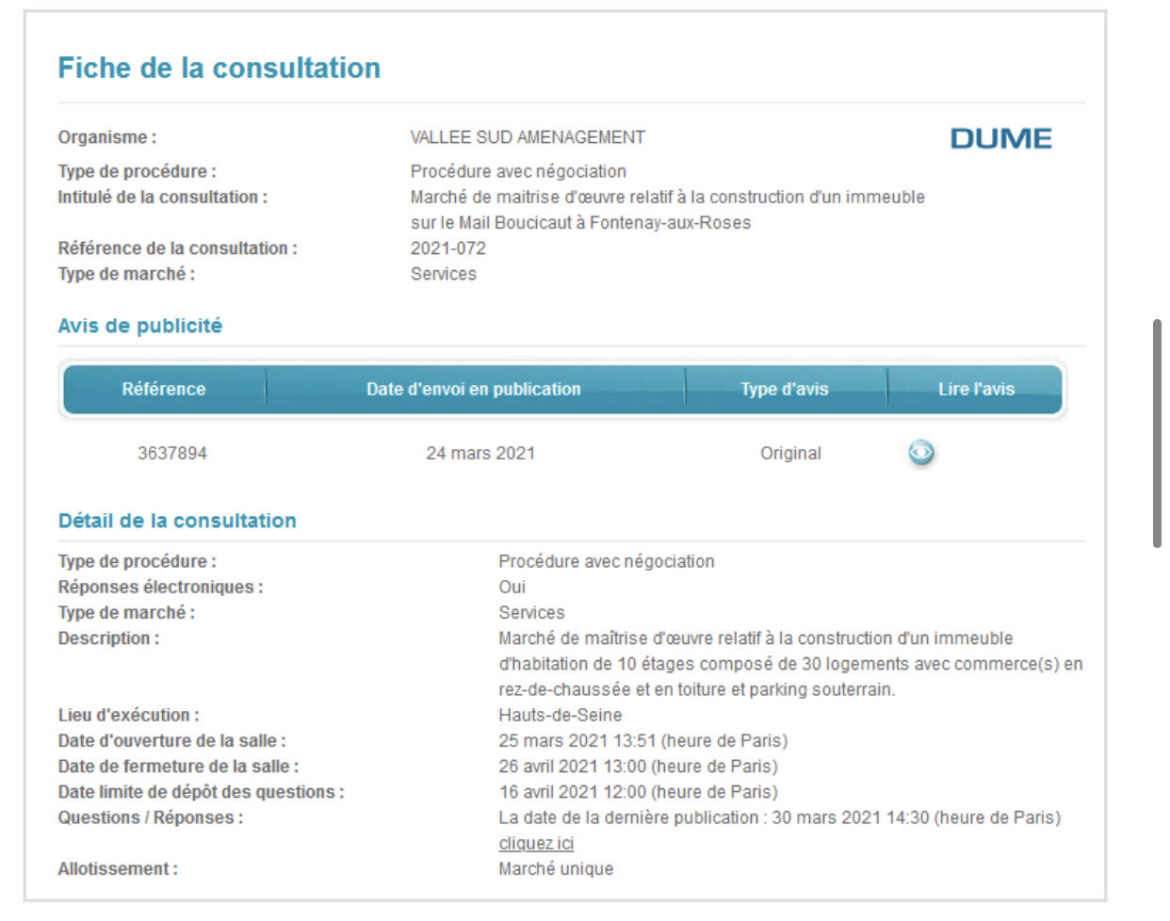Viewport: 1170px width, 921px height.
Task: Click organisme name VALLEE SUD AMENAGEMENT
Action: pos(528,137)
